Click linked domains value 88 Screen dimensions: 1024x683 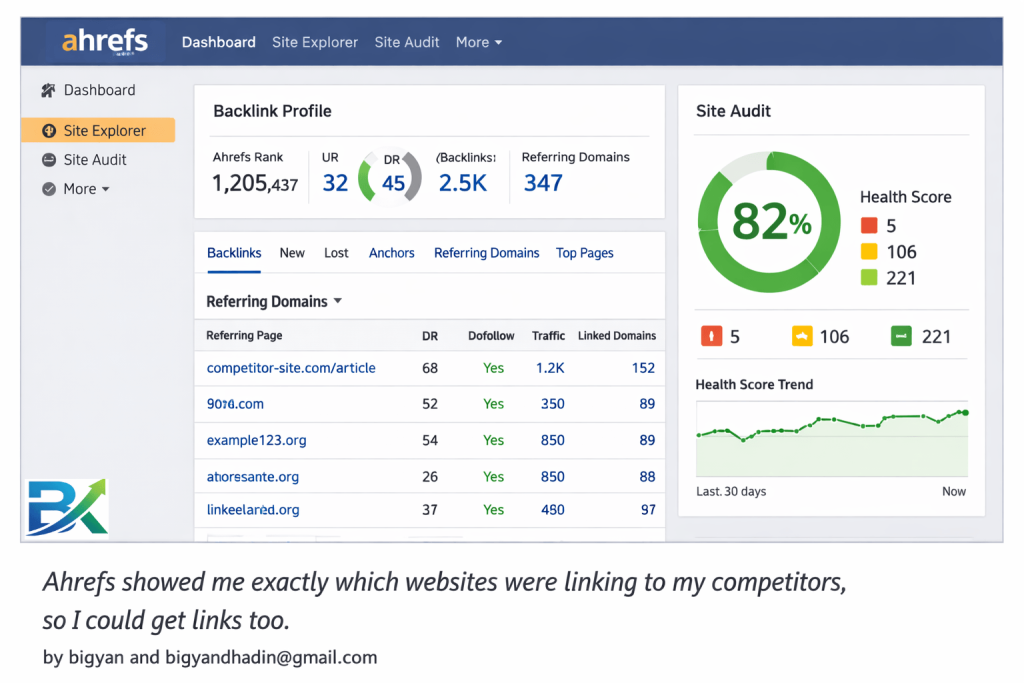click(x=647, y=477)
